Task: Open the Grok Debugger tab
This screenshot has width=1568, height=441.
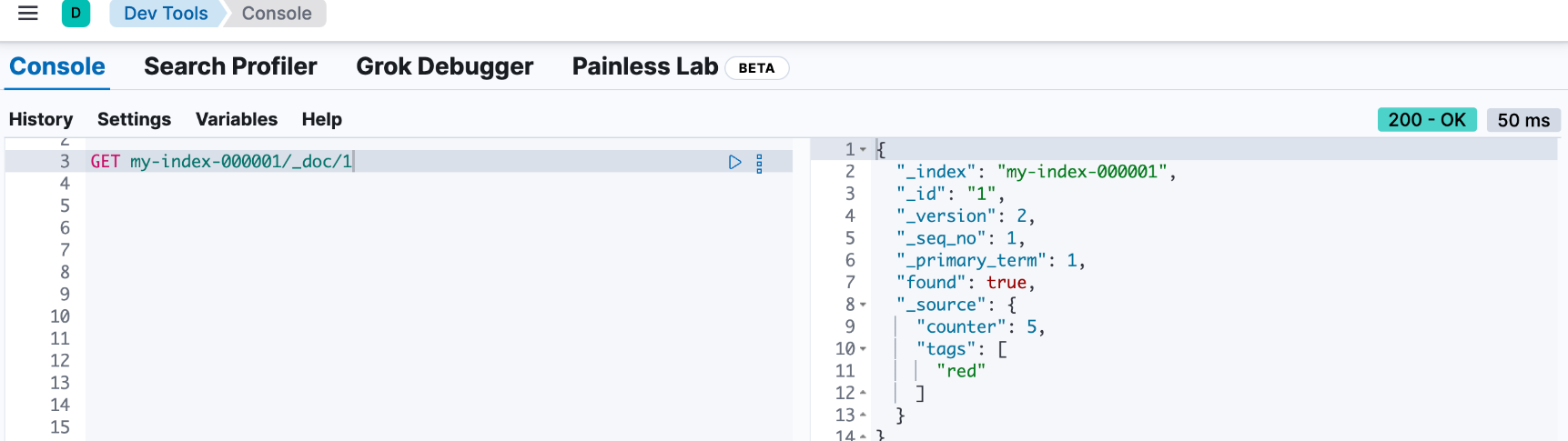Action: [x=444, y=66]
